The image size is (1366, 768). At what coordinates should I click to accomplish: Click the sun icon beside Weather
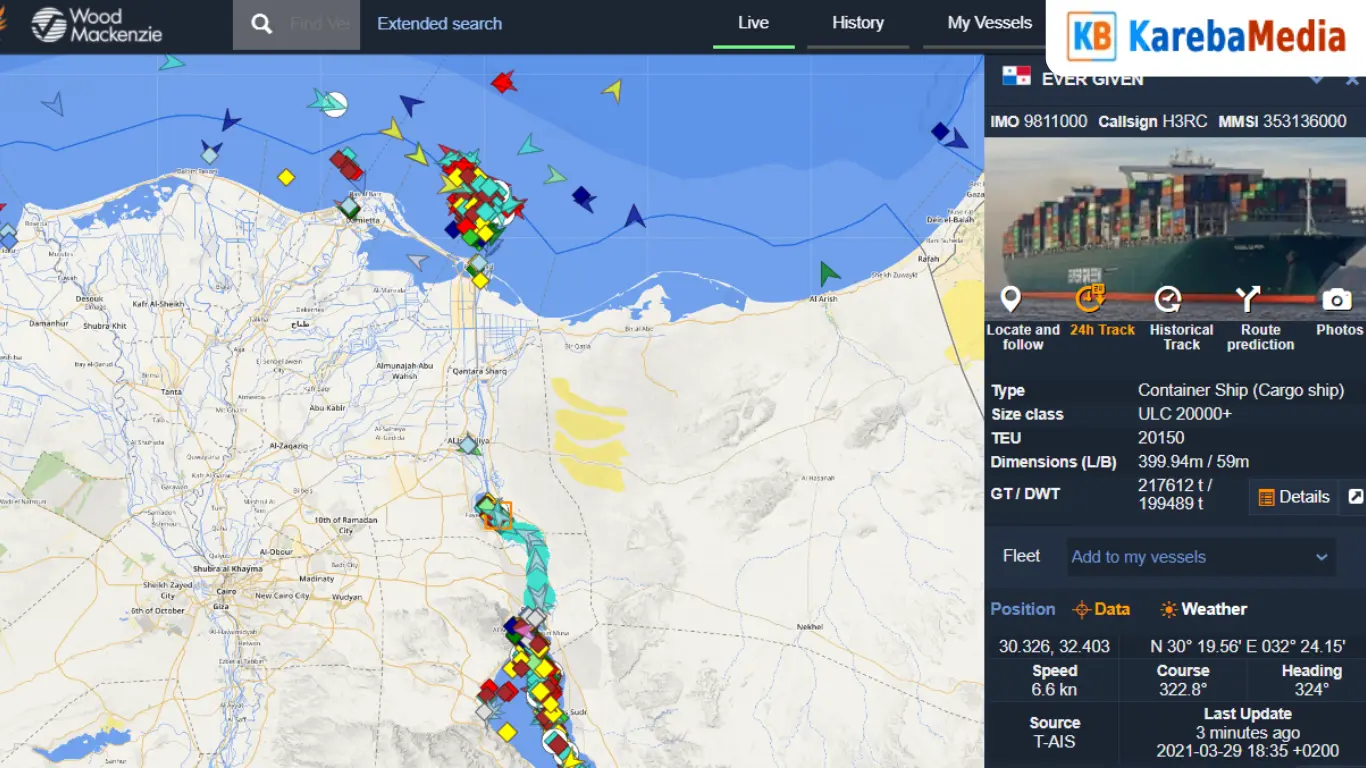(x=1168, y=610)
